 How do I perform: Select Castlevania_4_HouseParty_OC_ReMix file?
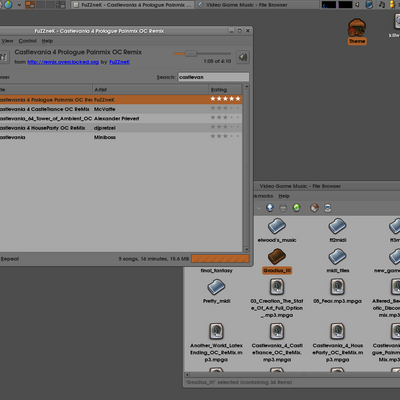337,331
